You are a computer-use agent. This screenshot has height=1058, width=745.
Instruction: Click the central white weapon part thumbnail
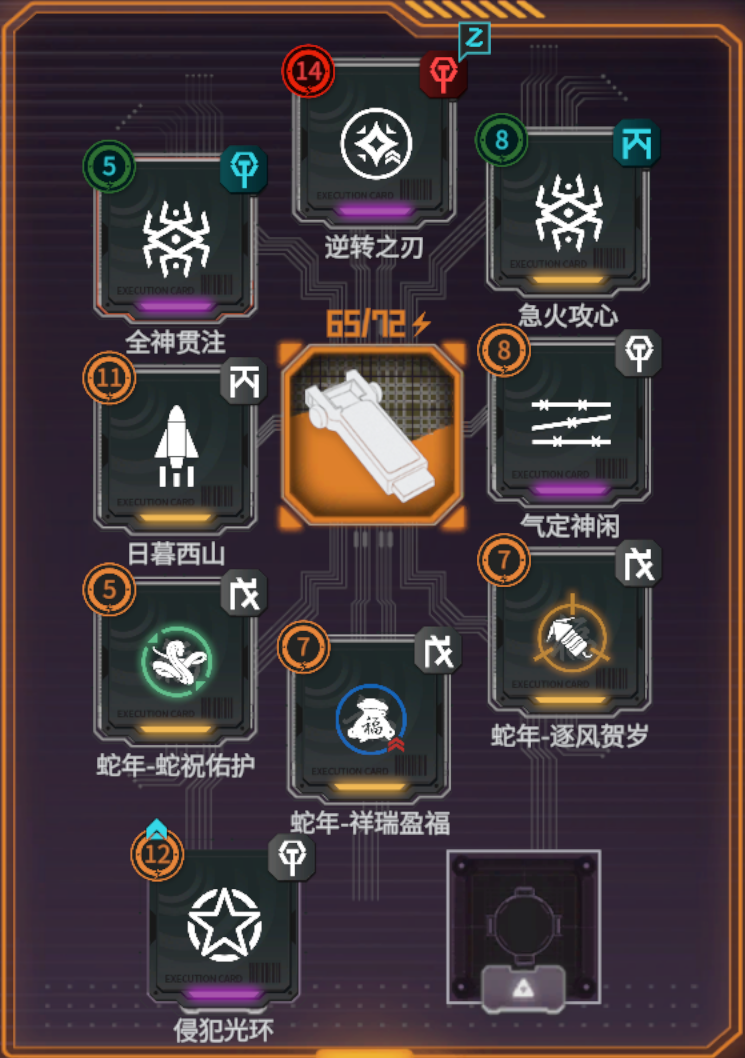pos(372,436)
